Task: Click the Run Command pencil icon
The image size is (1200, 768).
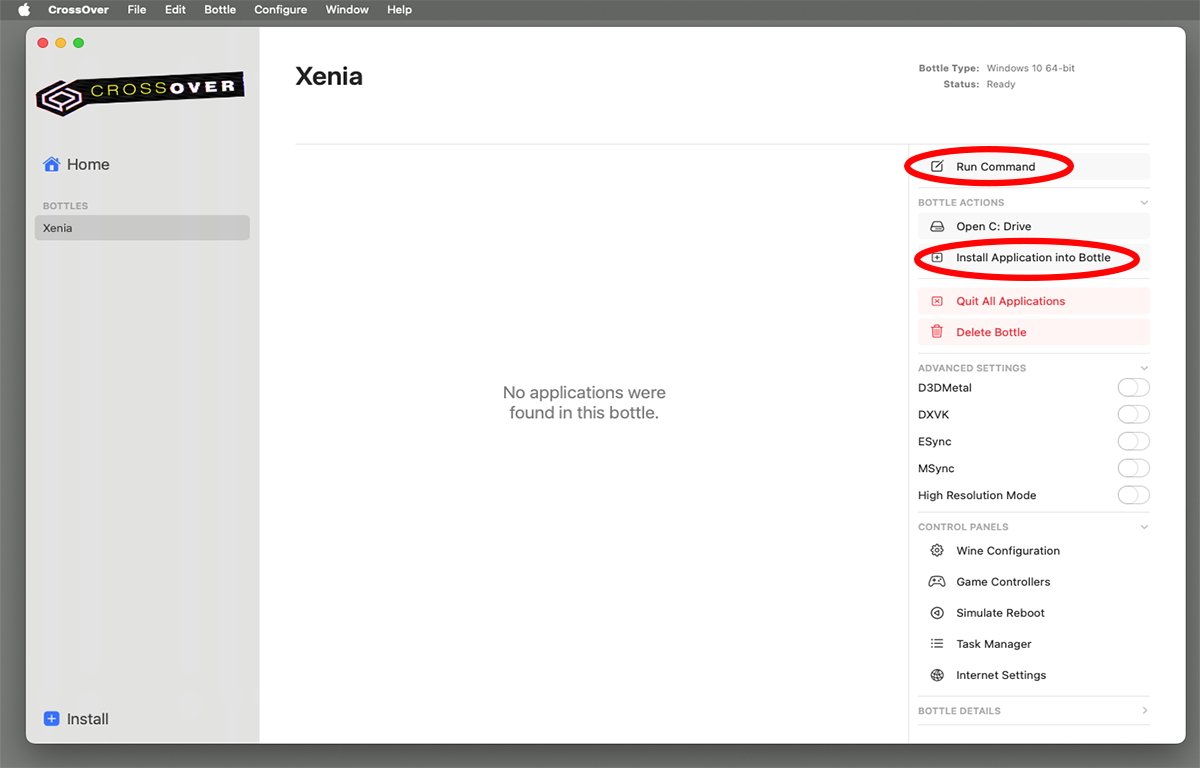Action: pyautogui.click(x=937, y=166)
